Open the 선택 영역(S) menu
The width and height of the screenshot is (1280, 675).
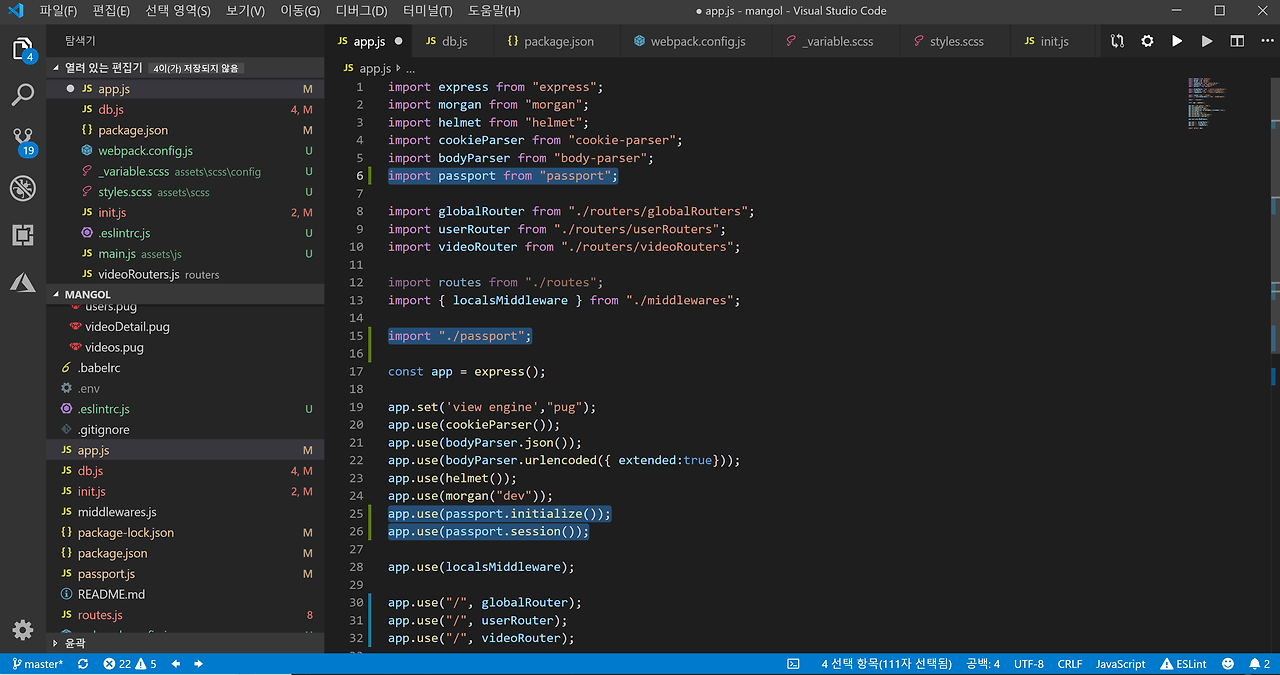[x=178, y=11]
